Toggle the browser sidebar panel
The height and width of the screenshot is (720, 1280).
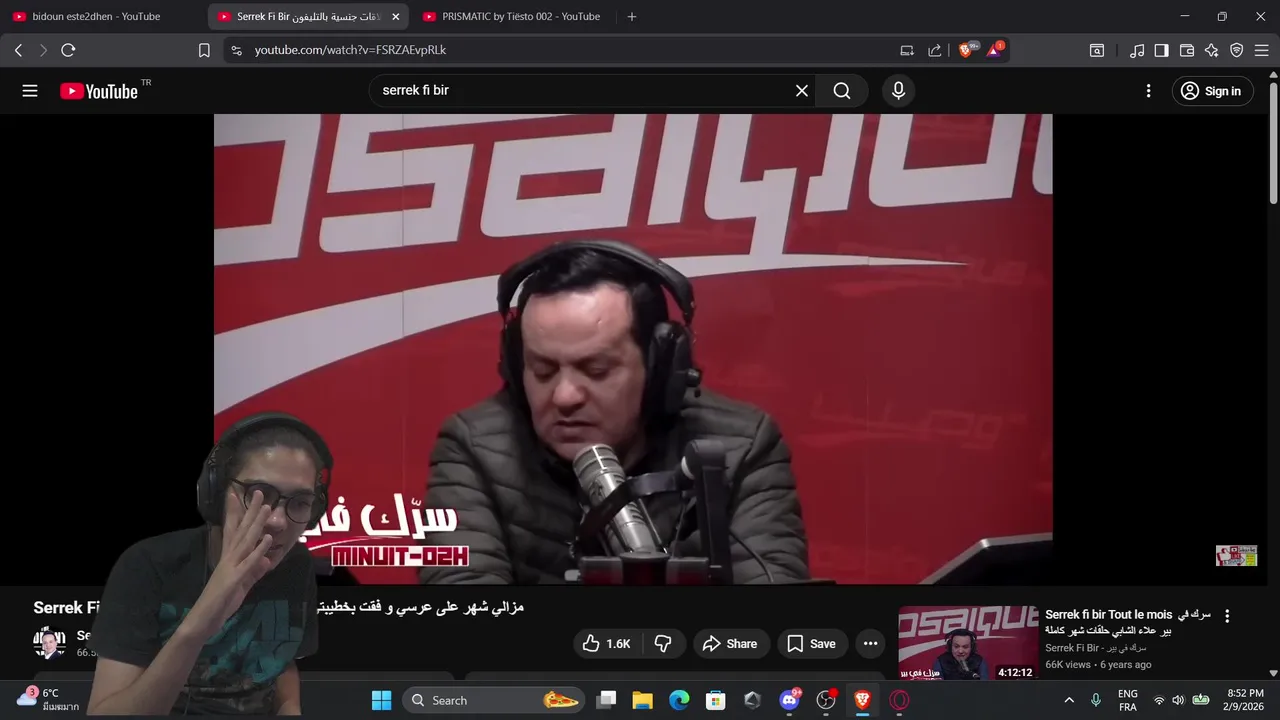(1161, 50)
